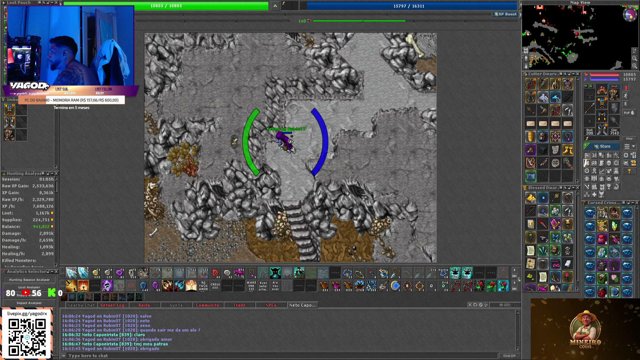This screenshot has width=640, height=360.
Task: Select the first item in the top-left panel
Action: [9, 109]
